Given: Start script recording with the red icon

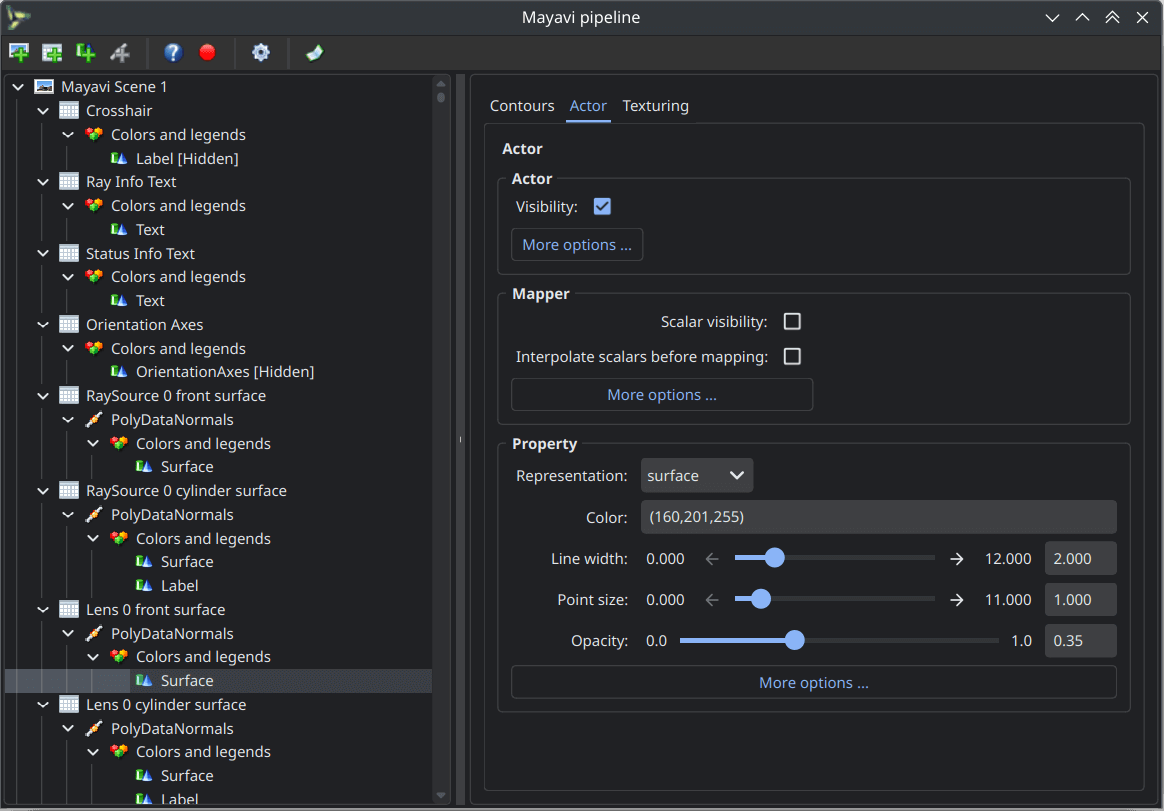Looking at the screenshot, I should tap(207, 53).
